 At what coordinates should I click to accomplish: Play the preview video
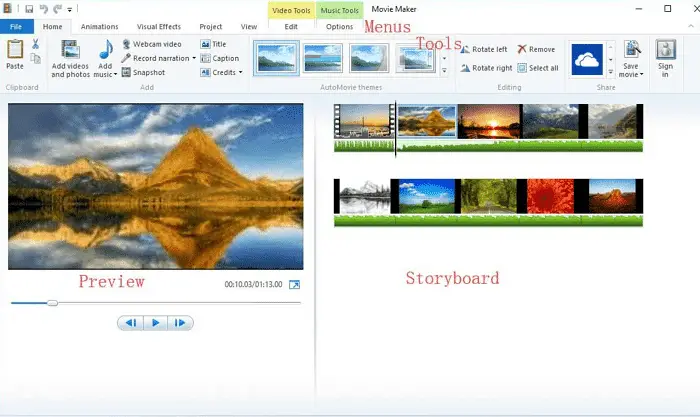point(155,323)
